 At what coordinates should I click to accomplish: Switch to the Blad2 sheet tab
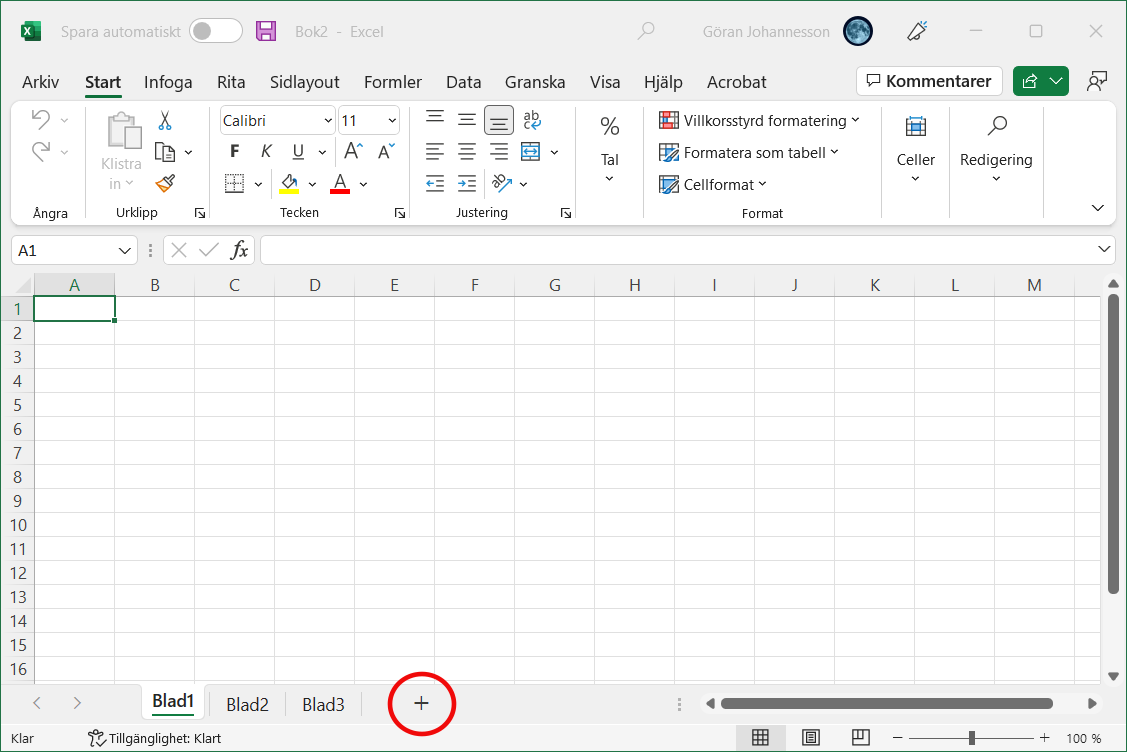point(247,705)
